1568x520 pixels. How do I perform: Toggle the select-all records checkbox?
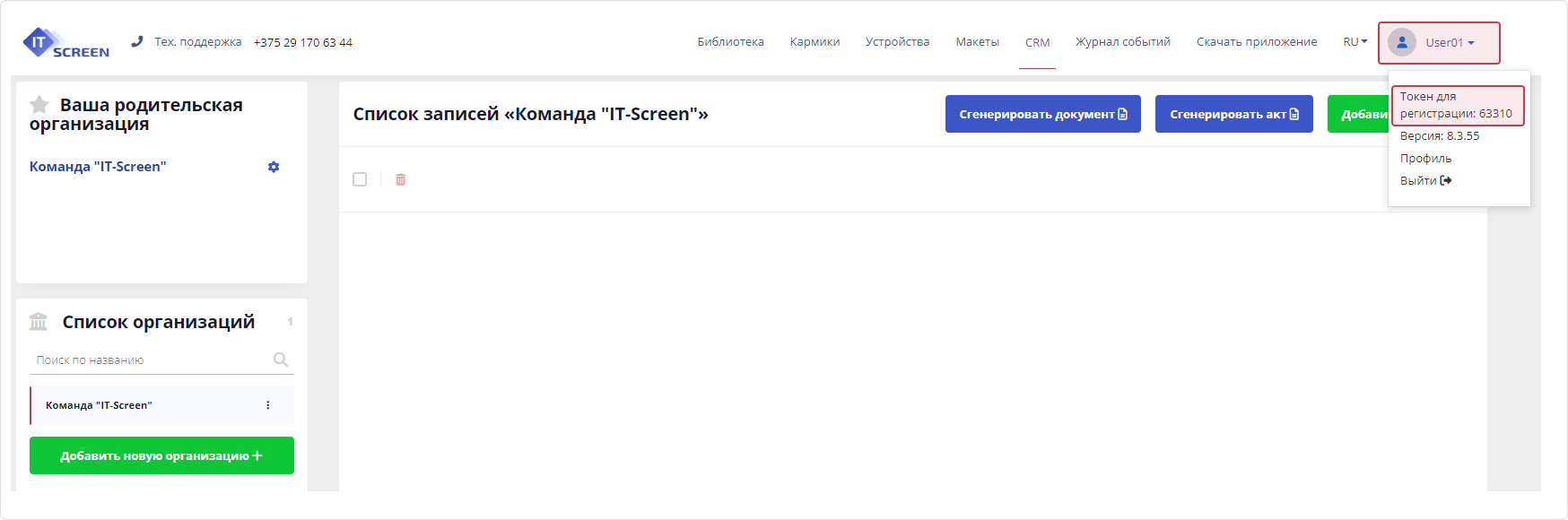(360, 179)
